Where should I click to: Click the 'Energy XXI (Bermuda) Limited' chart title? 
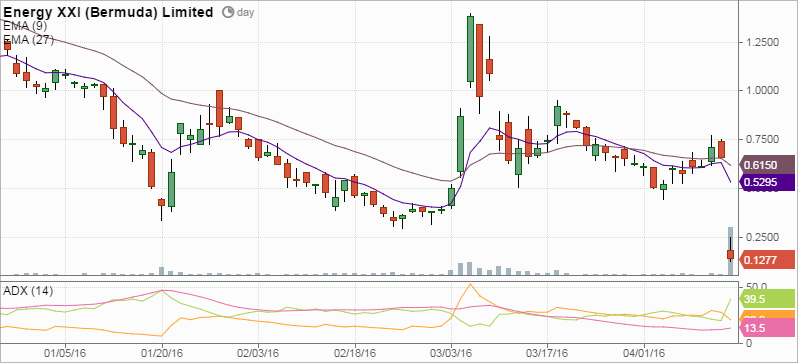pos(108,12)
